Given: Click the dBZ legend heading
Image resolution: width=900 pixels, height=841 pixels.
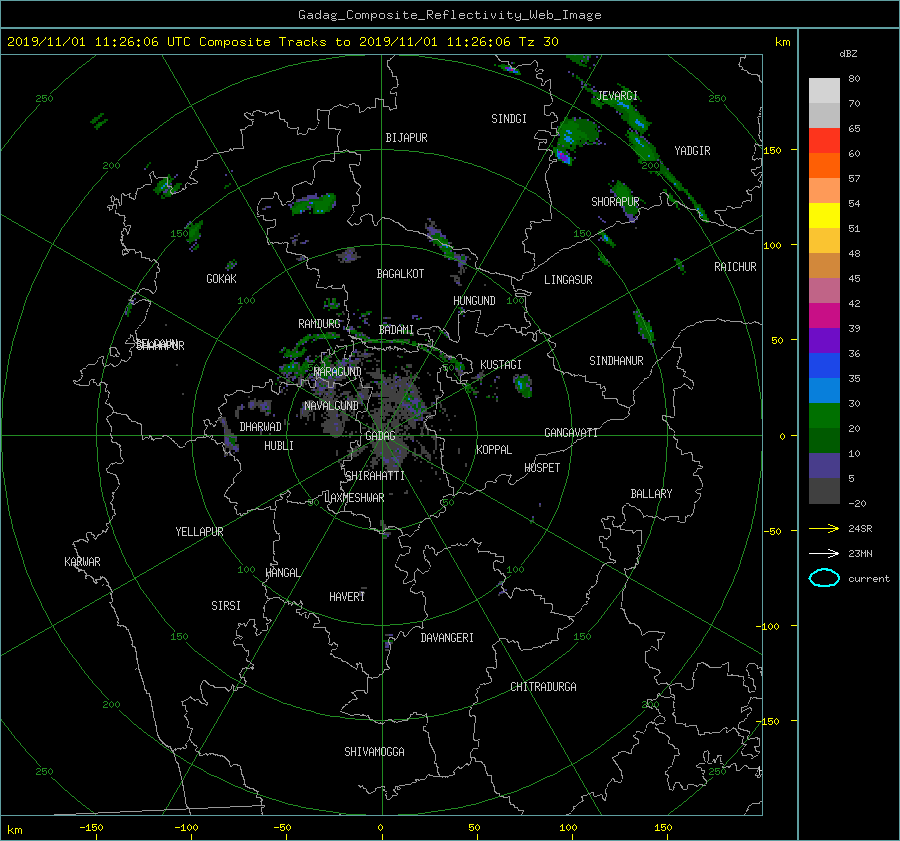Looking at the screenshot, I should pos(848,54).
